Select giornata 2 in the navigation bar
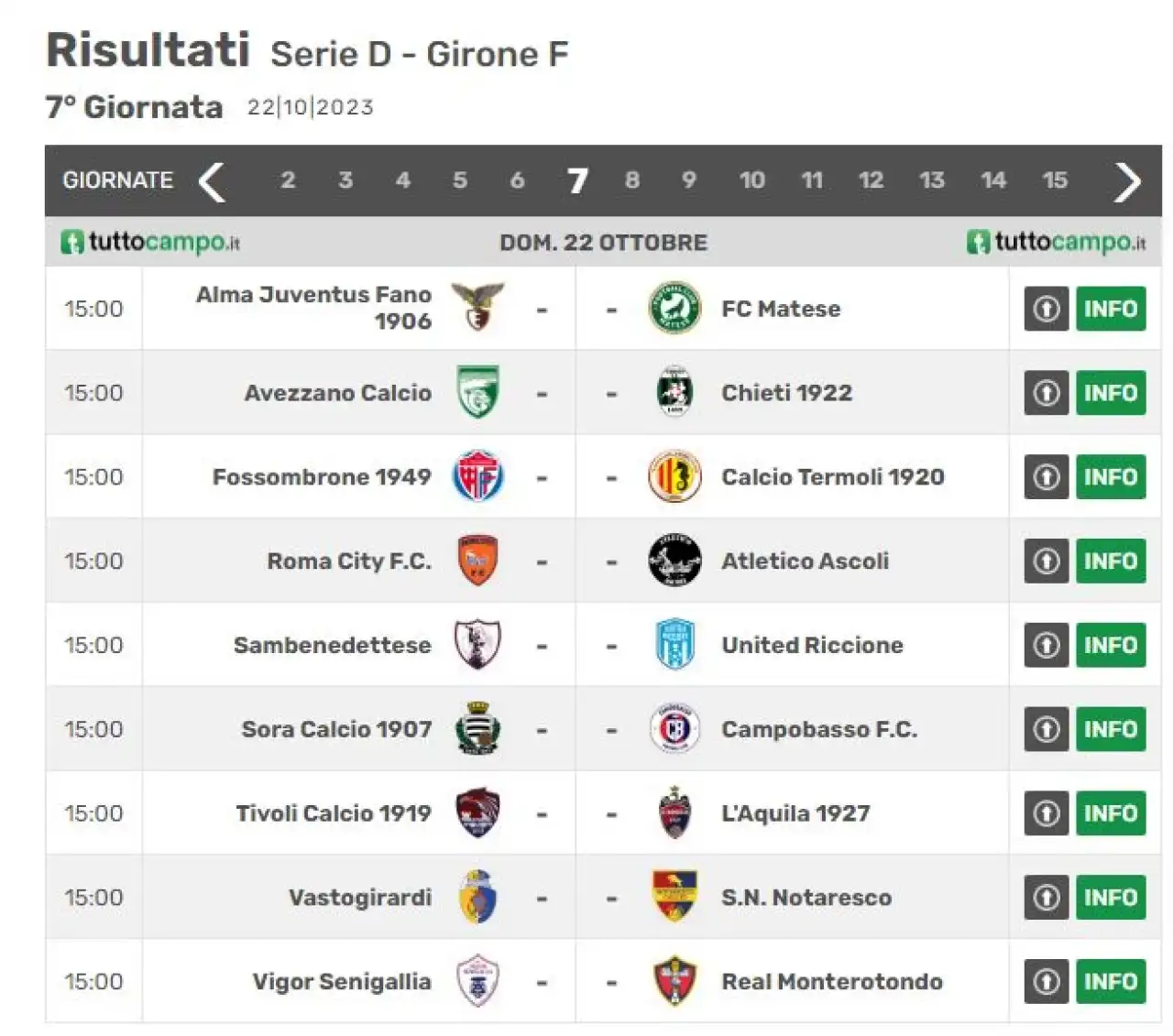Image resolution: width=1173 pixels, height=1036 pixels. [288, 180]
